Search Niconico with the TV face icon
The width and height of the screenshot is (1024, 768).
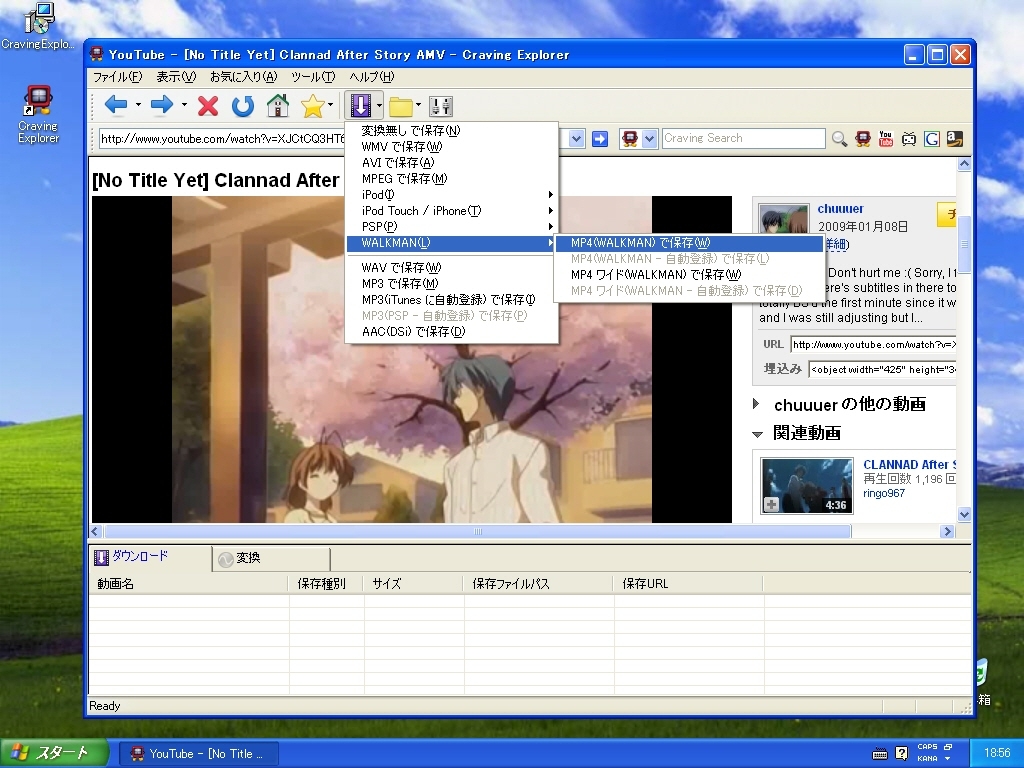[908, 138]
